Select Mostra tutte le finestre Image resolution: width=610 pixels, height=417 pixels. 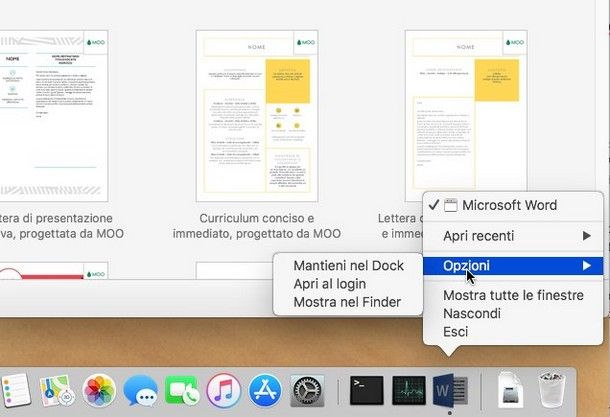[513, 295]
